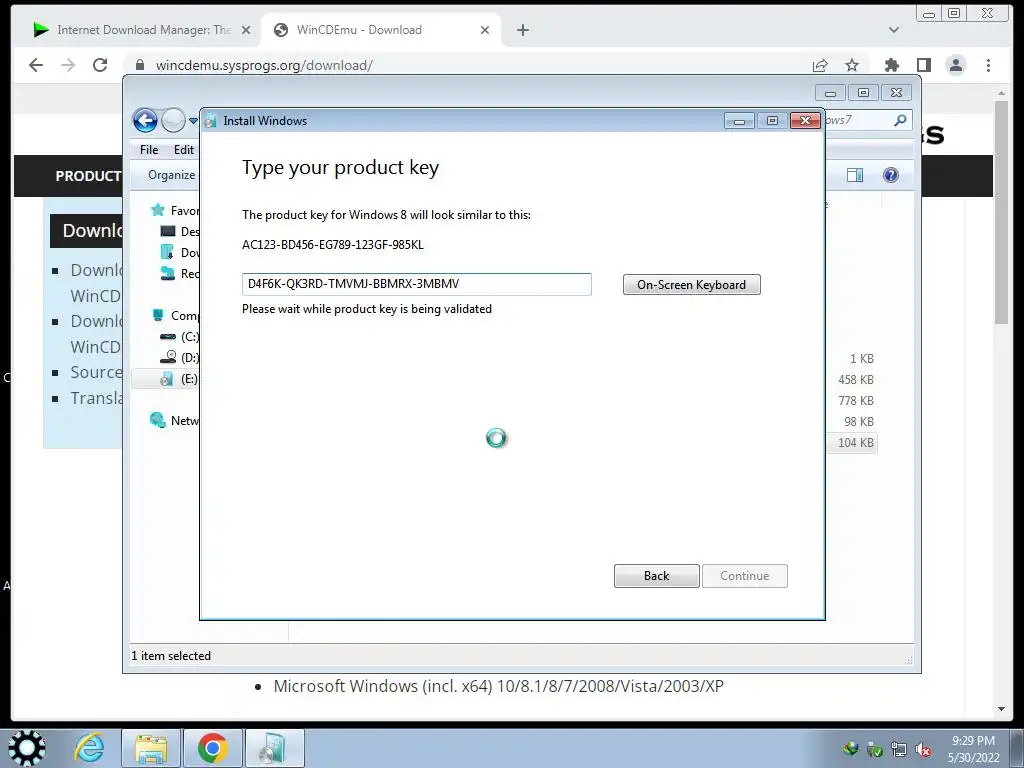Select Desktop in the Explorer navigation pane
Viewport: 1024px width, 768px height.
[x=180, y=231]
